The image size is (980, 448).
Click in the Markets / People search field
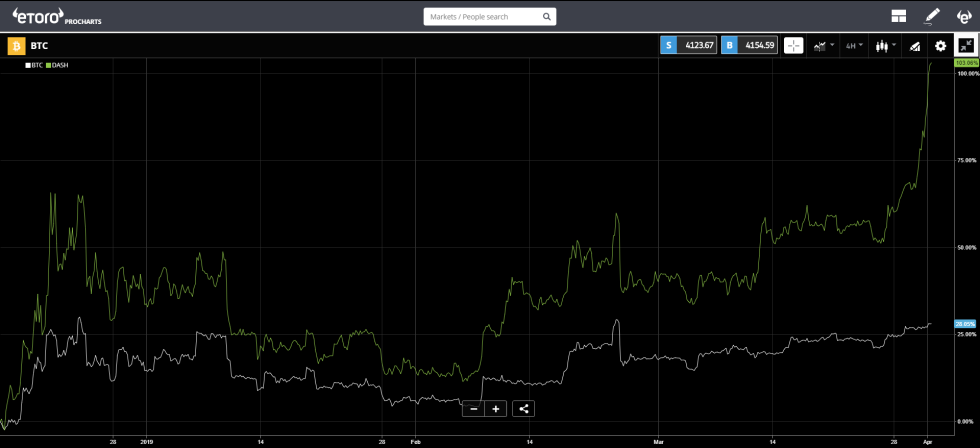(480, 17)
